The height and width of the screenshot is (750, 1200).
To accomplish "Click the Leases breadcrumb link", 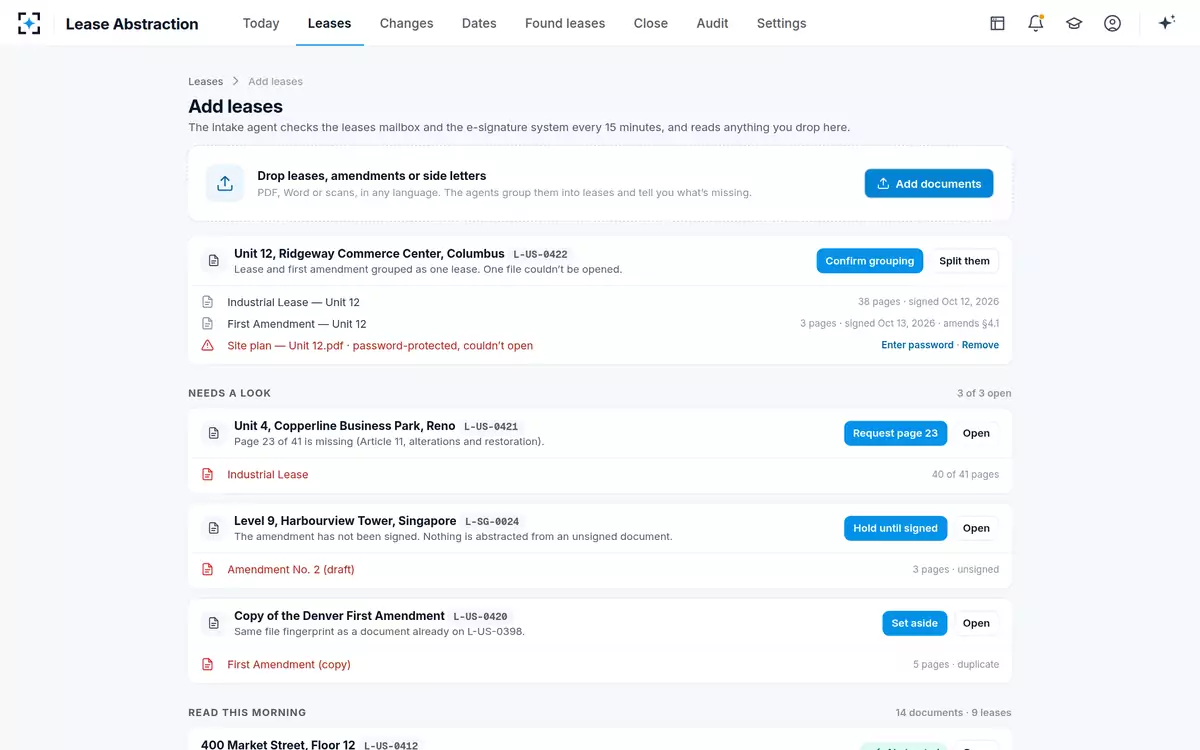I will (205, 81).
